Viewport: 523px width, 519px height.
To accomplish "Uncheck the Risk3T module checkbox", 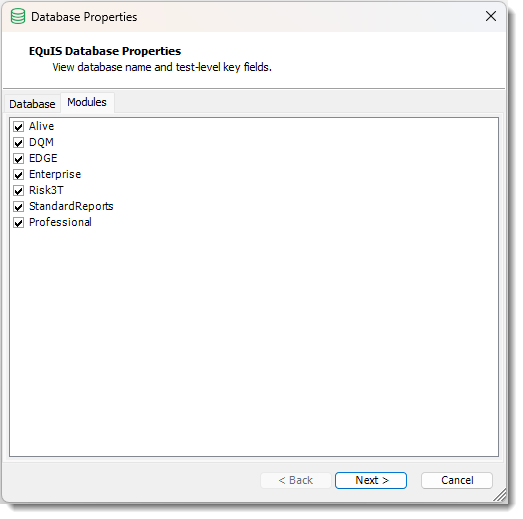I will 19,191.
